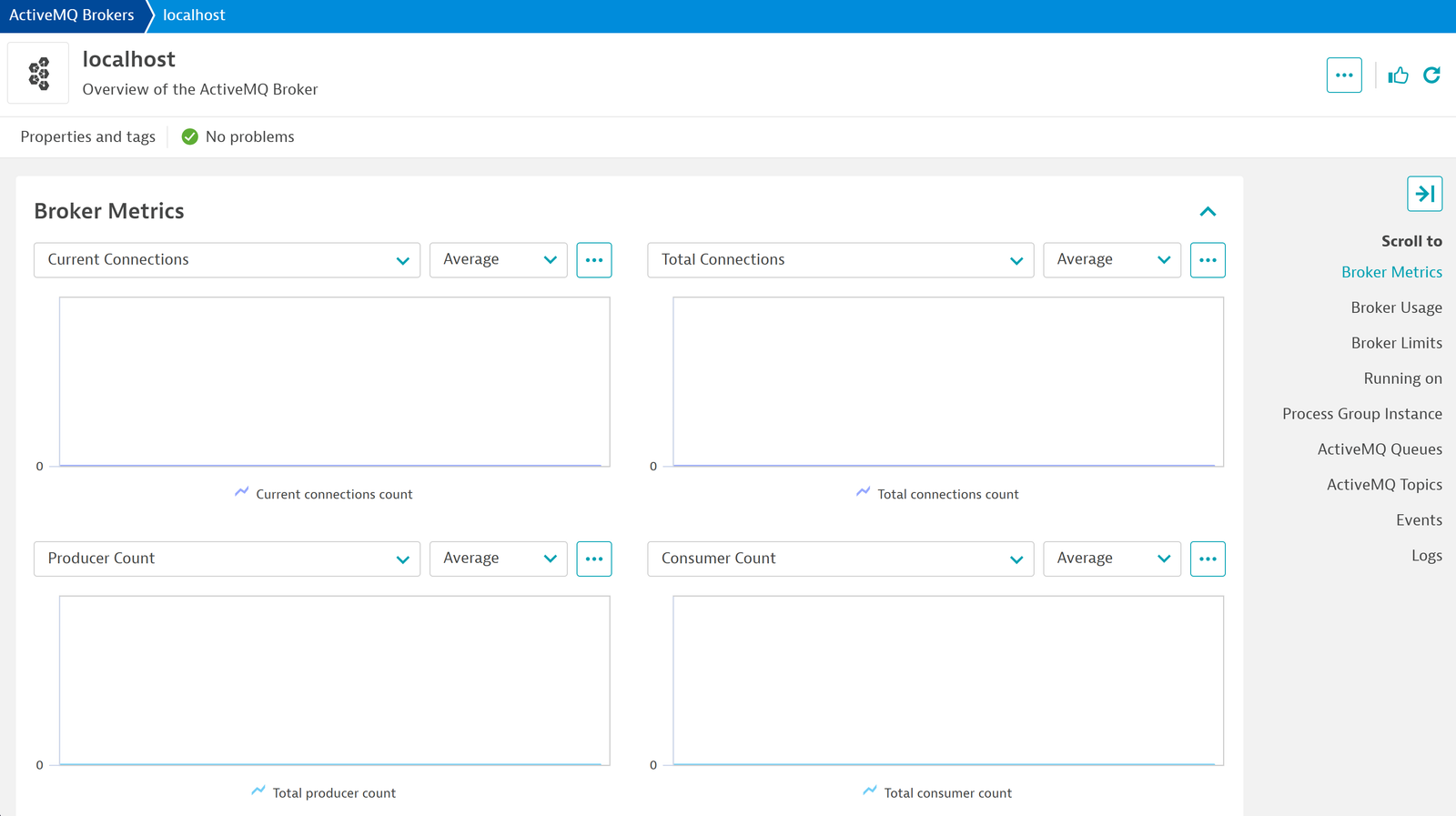Open the Average dropdown beside Total Connections

[x=1112, y=260]
